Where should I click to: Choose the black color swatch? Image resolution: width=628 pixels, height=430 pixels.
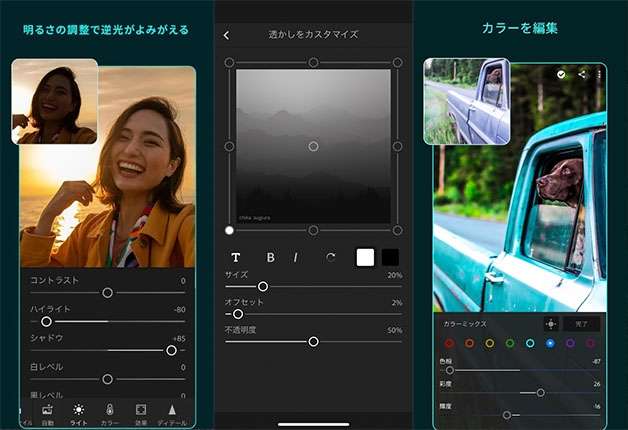point(390,257)
